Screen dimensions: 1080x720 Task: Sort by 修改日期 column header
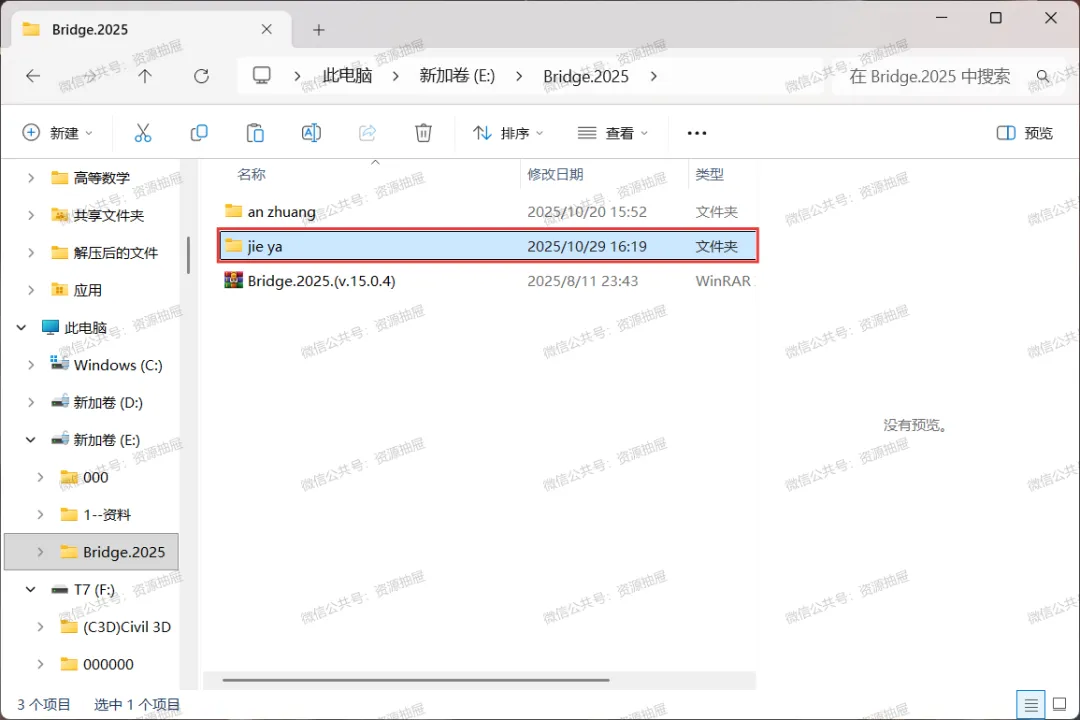tap(555, 174)
